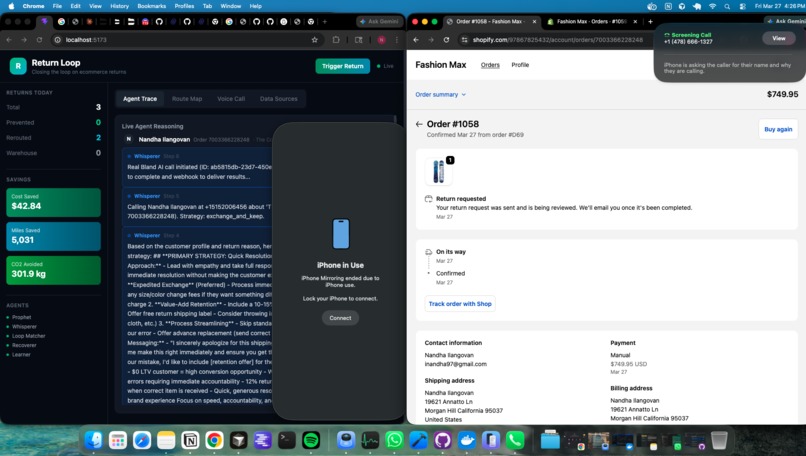
Task: Open the Profiles menu
Action: coord(184,6)
